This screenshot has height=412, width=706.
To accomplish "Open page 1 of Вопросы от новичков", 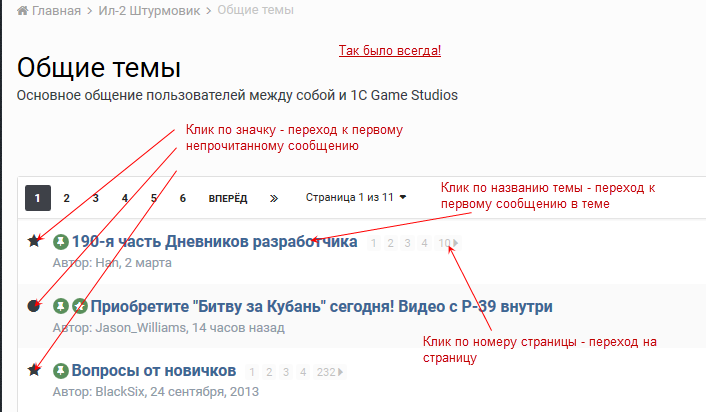I will [252, 372].
